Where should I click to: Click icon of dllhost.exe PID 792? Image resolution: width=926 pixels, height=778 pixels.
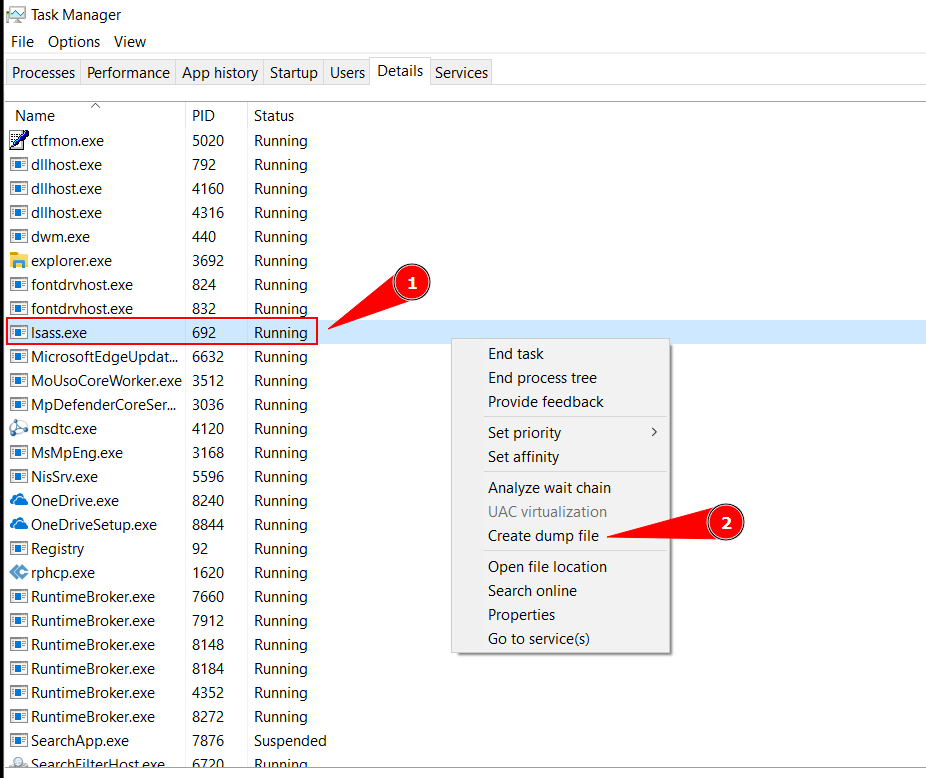tap(19, 164)
